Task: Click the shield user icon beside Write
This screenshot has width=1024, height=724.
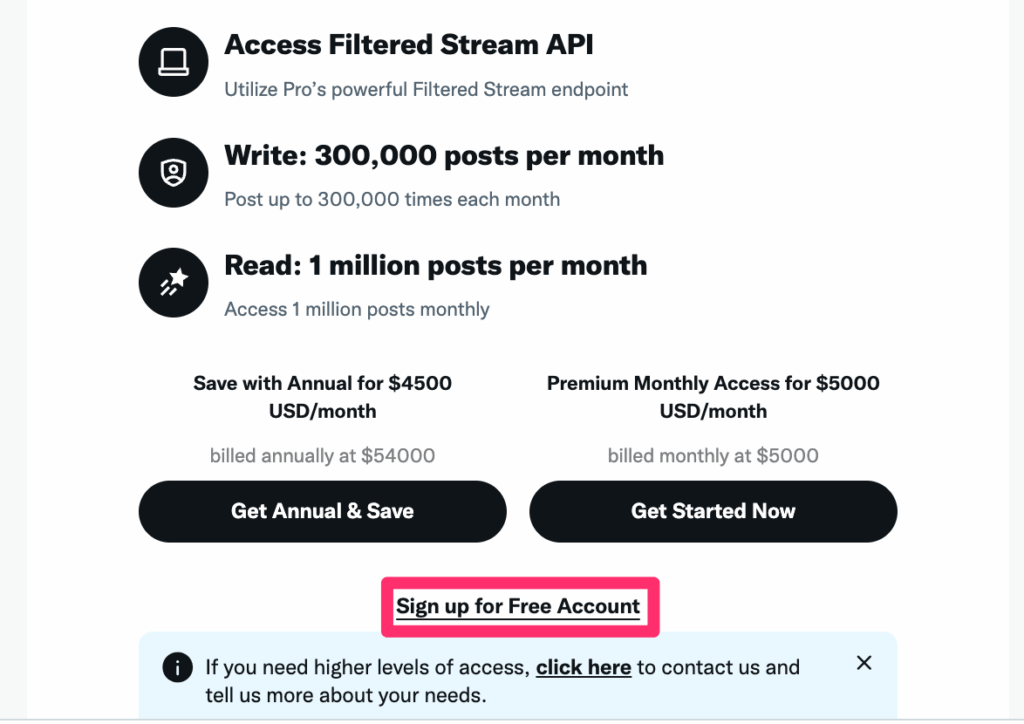Action: click(x=173, y=172)
